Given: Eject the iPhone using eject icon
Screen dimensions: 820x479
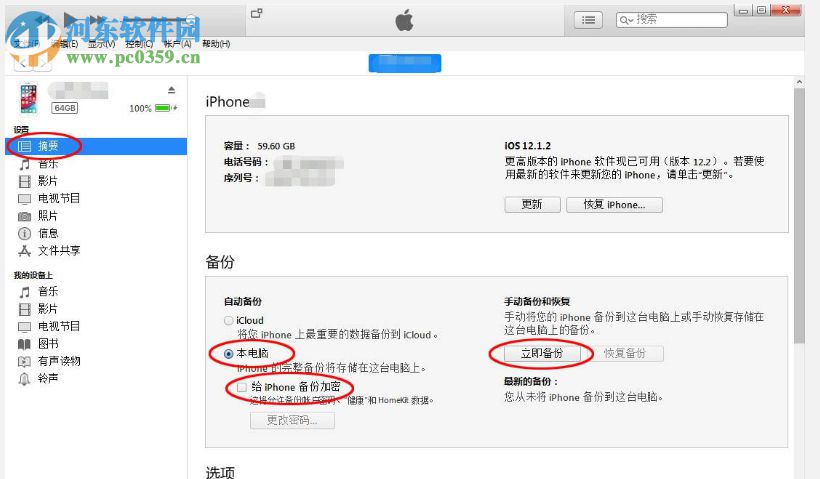Looking at the screenshot, I should (172, 90).
